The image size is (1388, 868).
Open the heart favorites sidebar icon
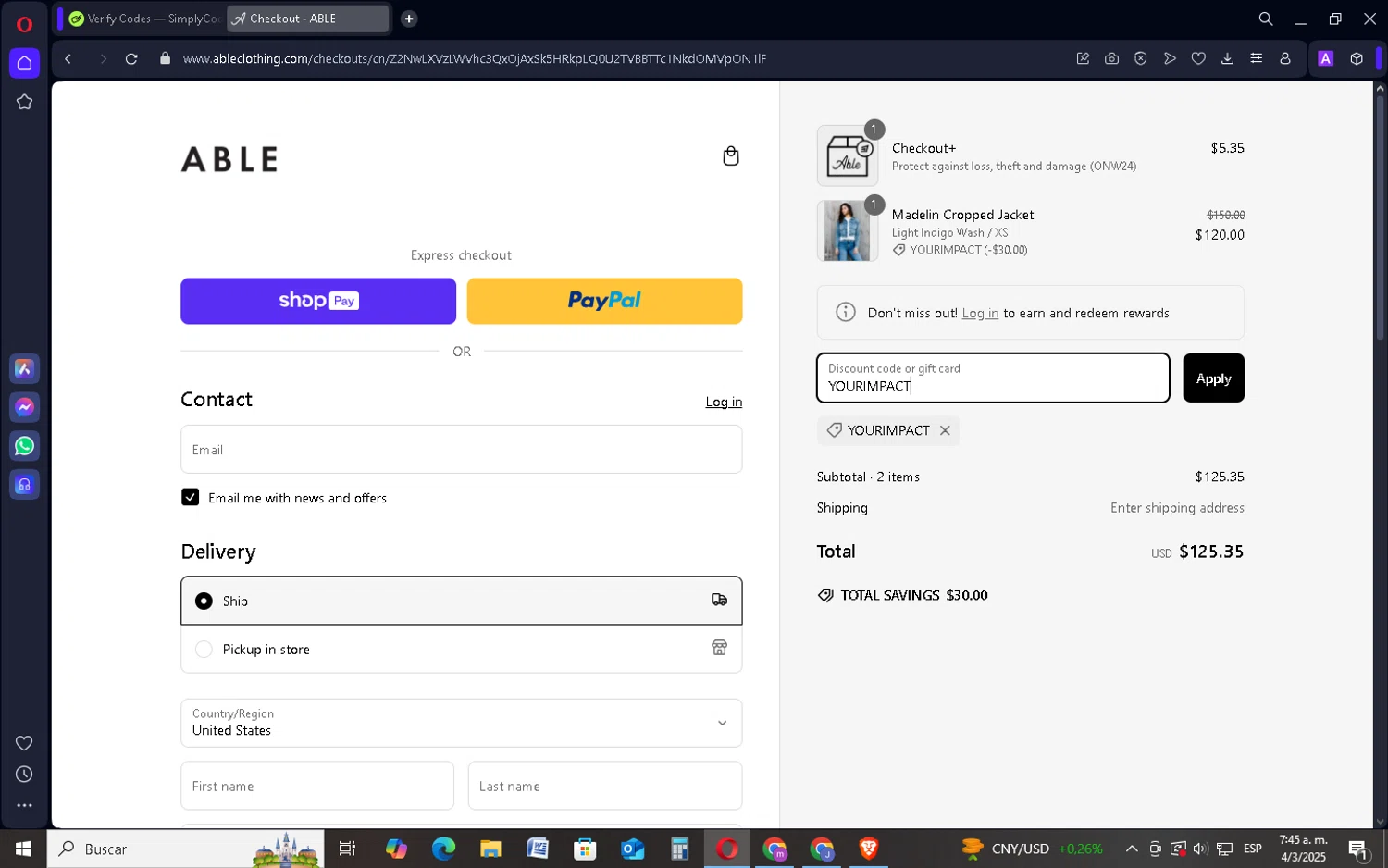pyautogui.click(x=25, y=743)
